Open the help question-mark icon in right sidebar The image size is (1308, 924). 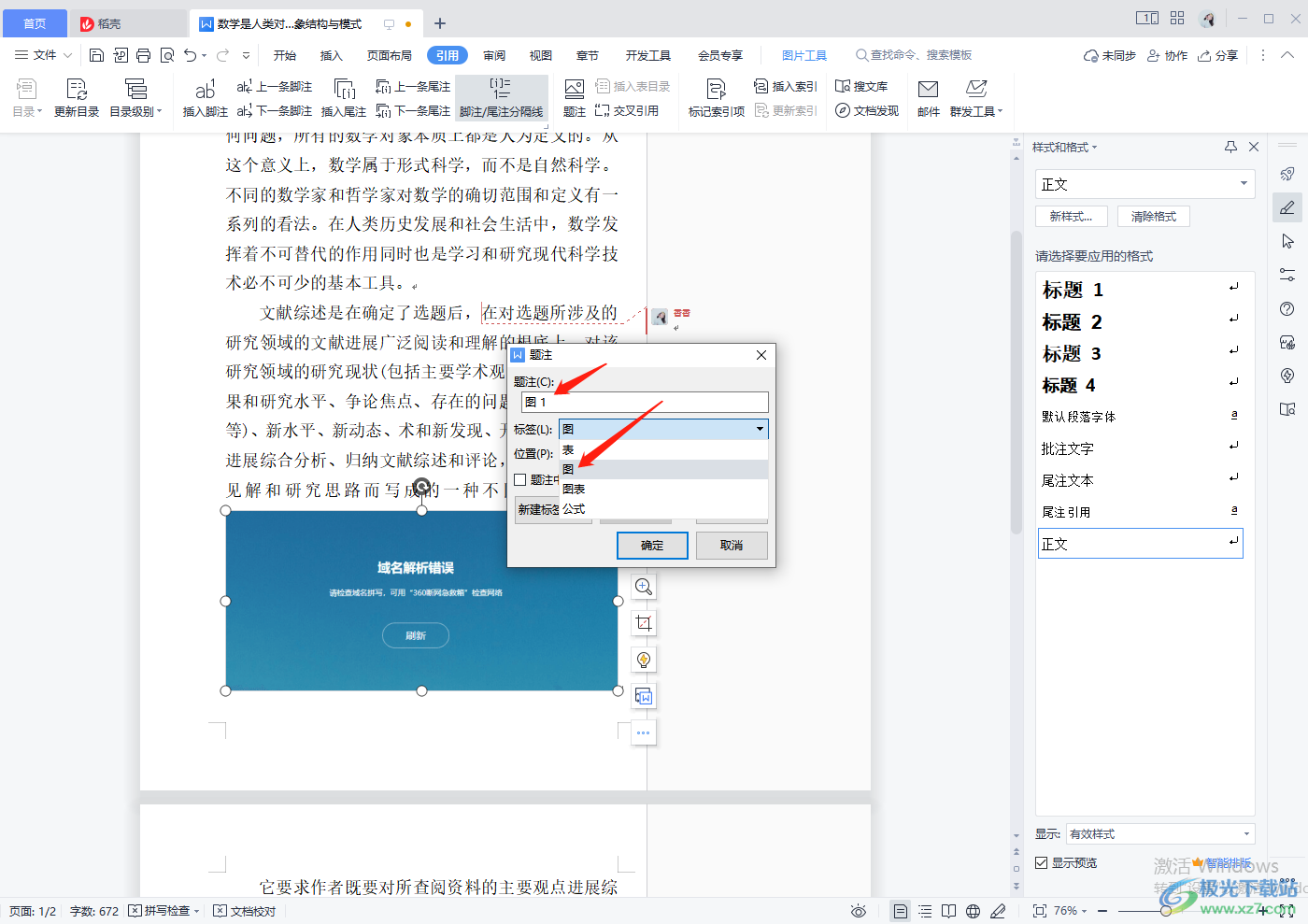pyautogui.click(x=1287, y=309)
